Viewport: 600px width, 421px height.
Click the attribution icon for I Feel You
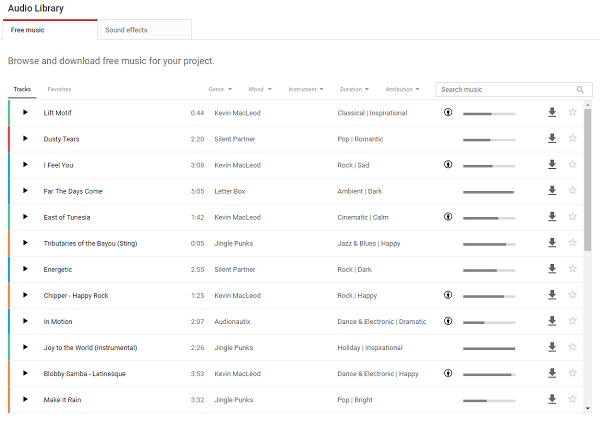pyautogui.click(x=448, y=165)
